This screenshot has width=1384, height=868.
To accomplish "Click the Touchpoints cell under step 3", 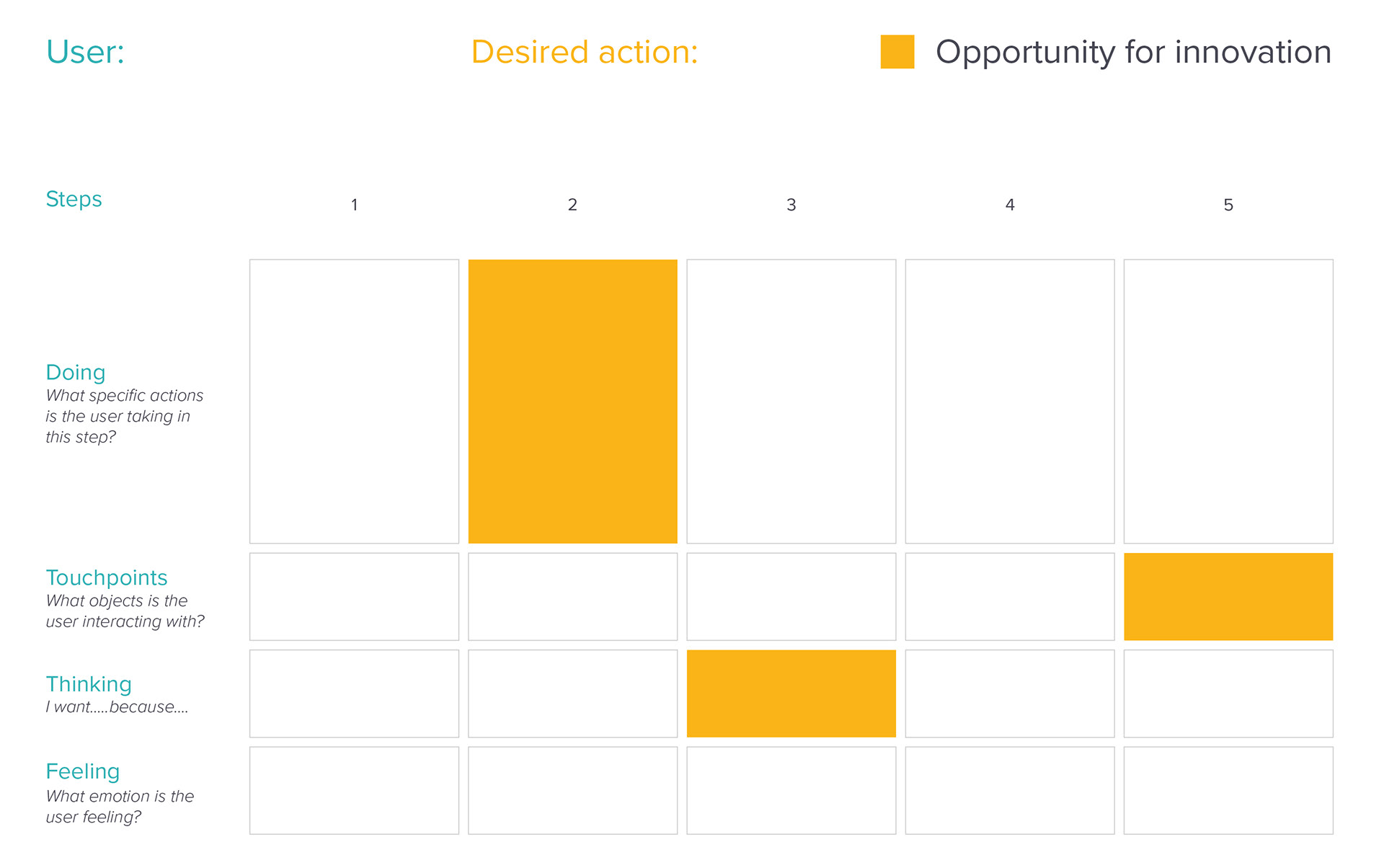I will 791,597.
